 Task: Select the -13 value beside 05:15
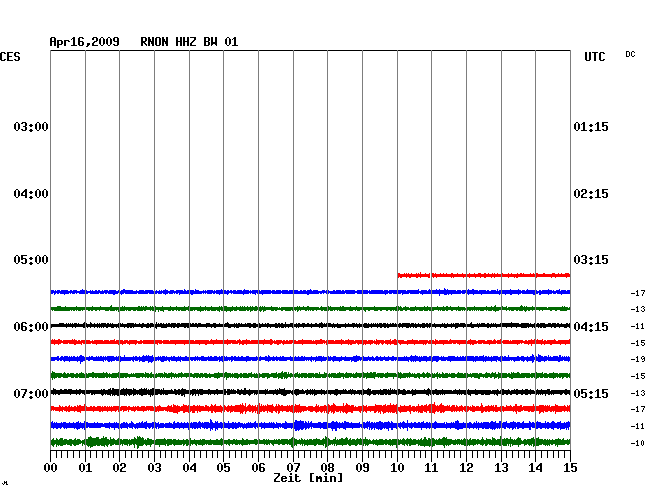click(638, 393)
